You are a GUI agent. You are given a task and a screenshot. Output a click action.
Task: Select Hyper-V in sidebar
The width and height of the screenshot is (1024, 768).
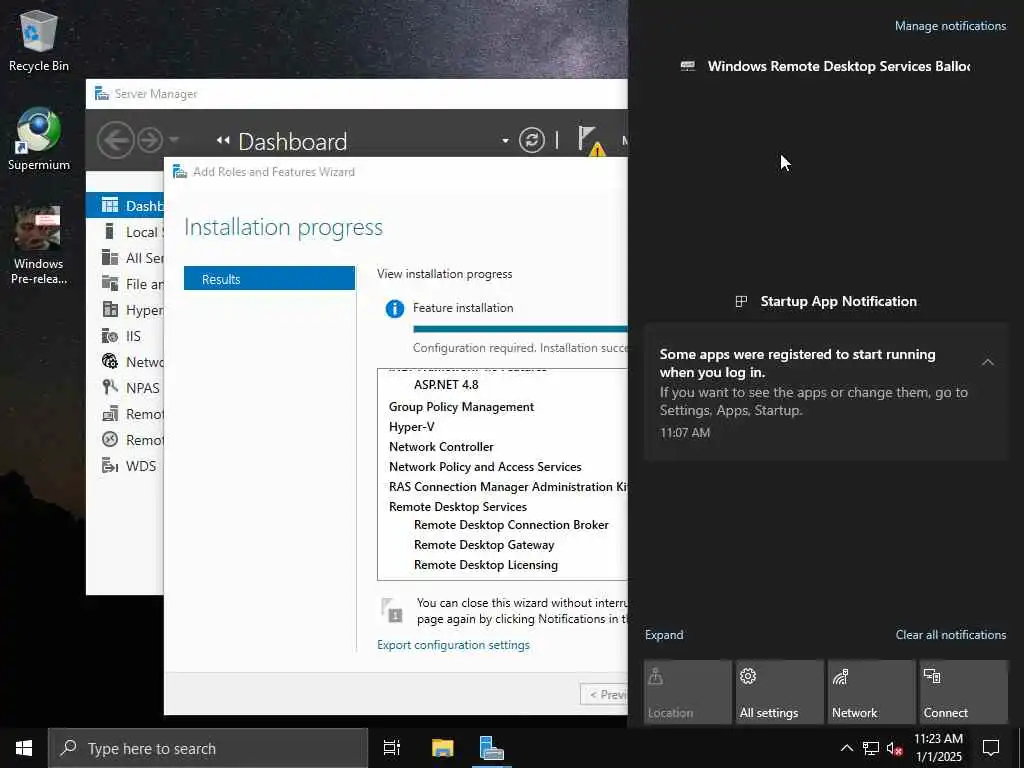(125, 310)
